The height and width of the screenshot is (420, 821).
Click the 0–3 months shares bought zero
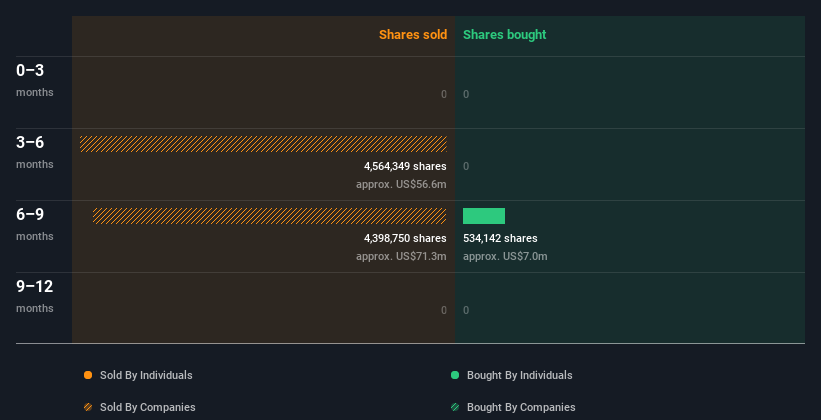click(x=466, y=94)
